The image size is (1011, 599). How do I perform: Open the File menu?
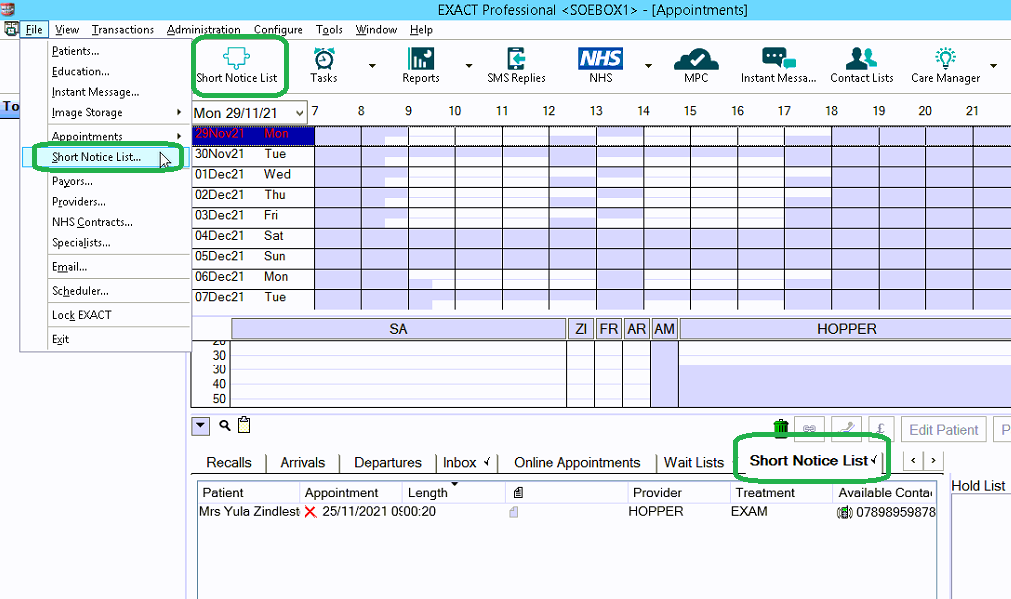(34, 30)
